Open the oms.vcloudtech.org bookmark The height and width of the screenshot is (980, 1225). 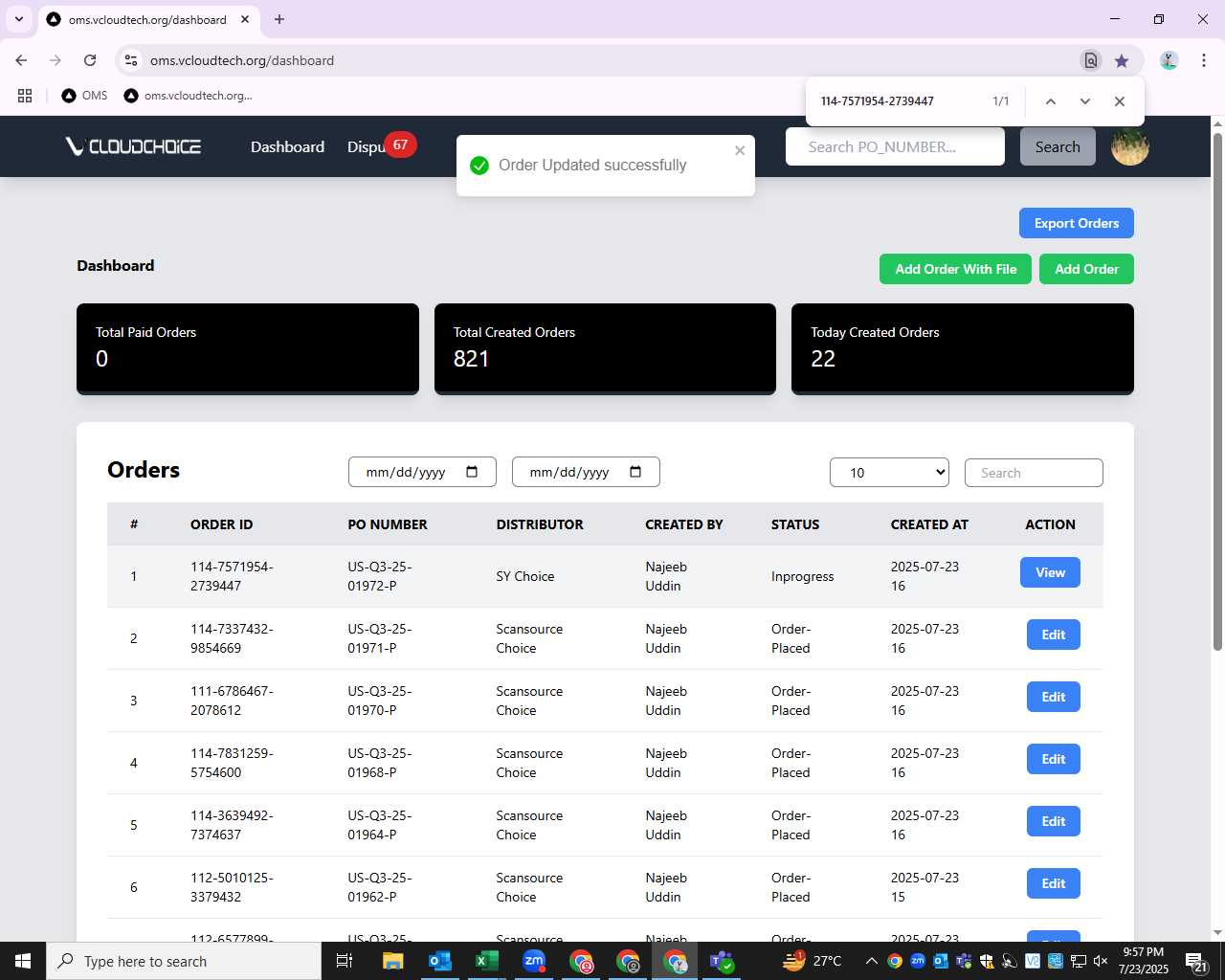point(189,96)
